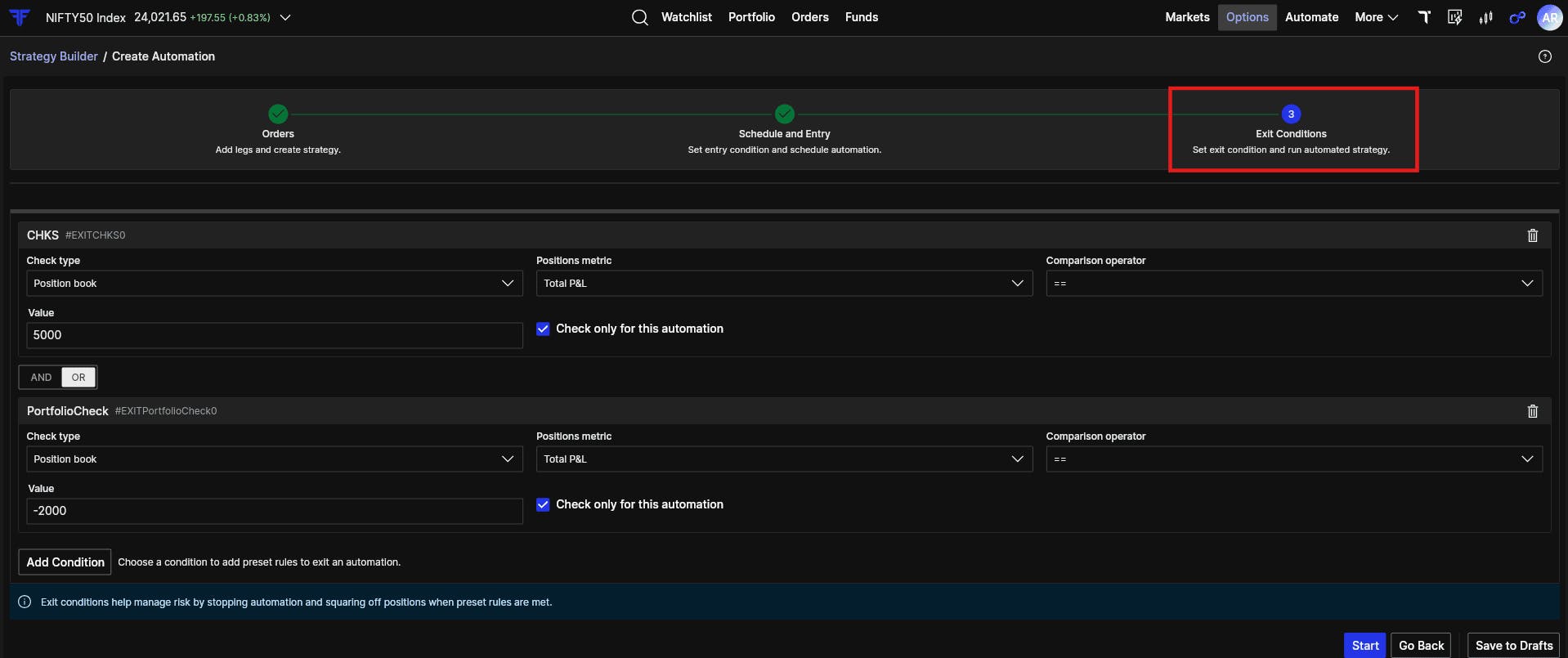Open the Options section

tap(1247, 17)
